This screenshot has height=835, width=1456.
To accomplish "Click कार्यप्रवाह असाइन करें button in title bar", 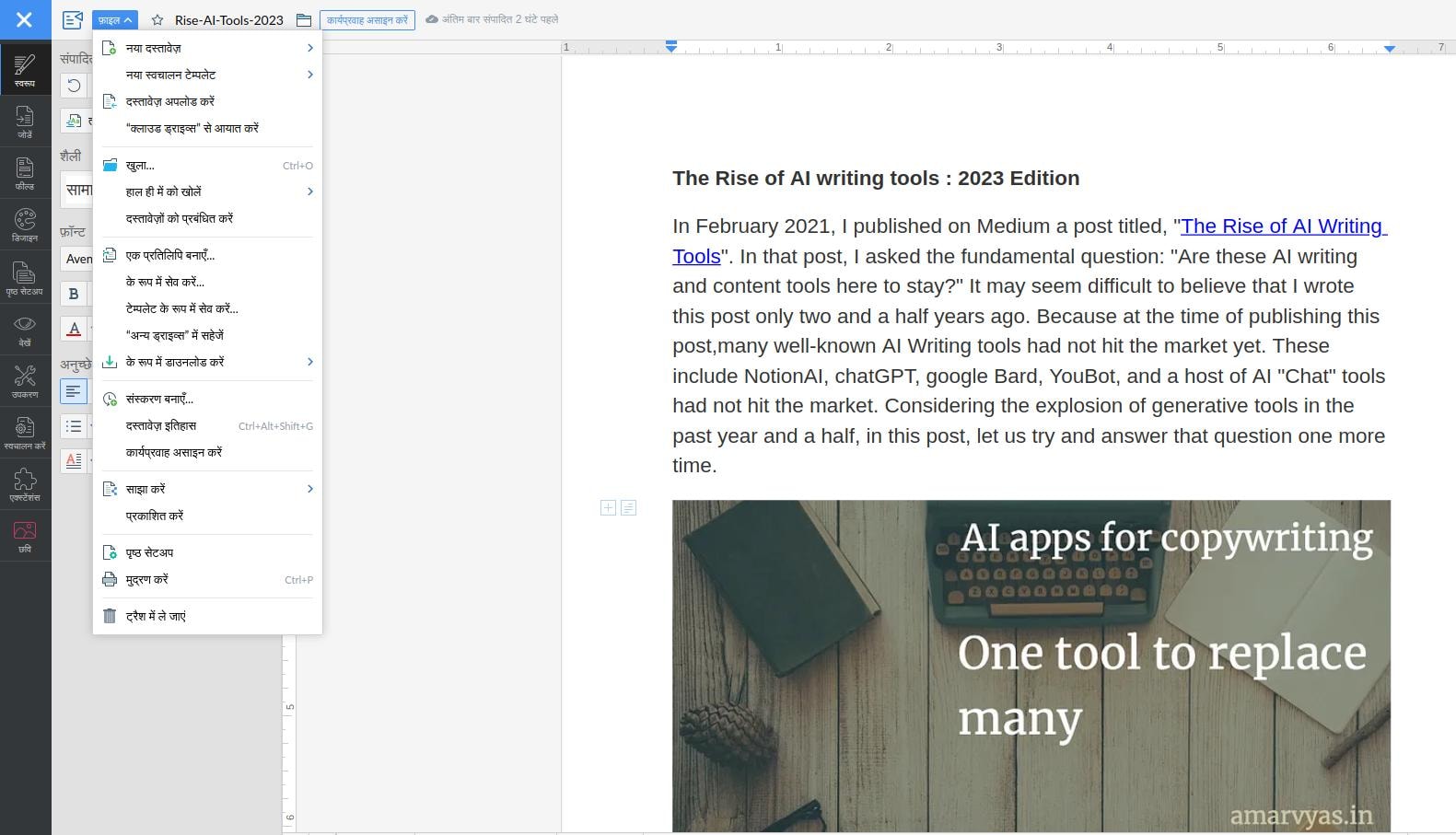I will coord(367,19).
